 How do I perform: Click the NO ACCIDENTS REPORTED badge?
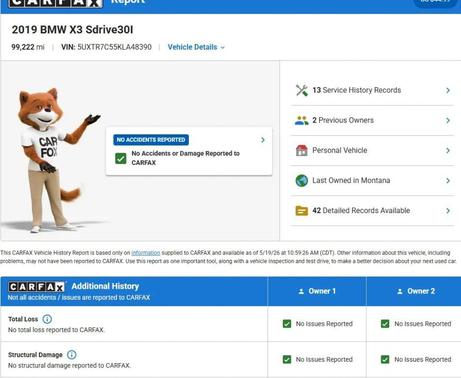[x=151, y=140]
